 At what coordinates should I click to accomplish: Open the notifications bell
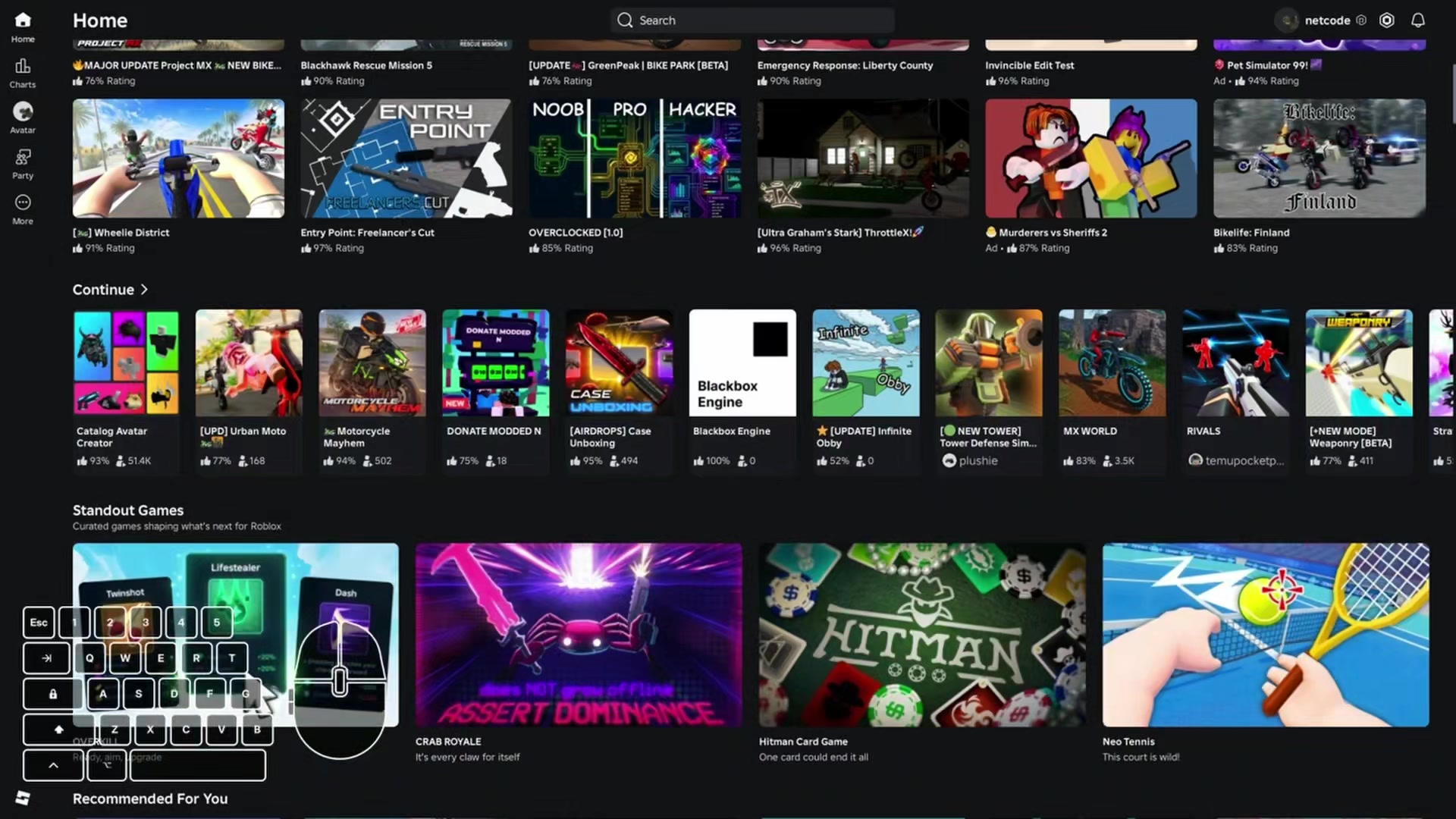1418,20
